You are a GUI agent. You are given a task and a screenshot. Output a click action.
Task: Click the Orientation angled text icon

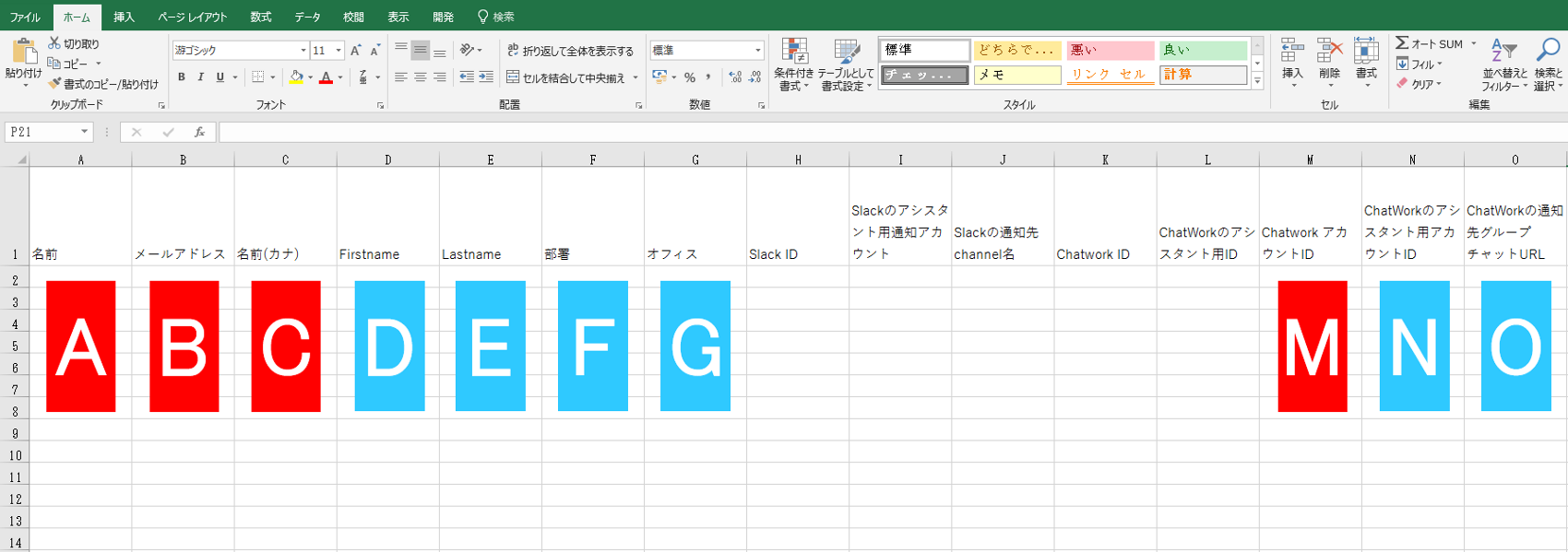pos(468,51)
